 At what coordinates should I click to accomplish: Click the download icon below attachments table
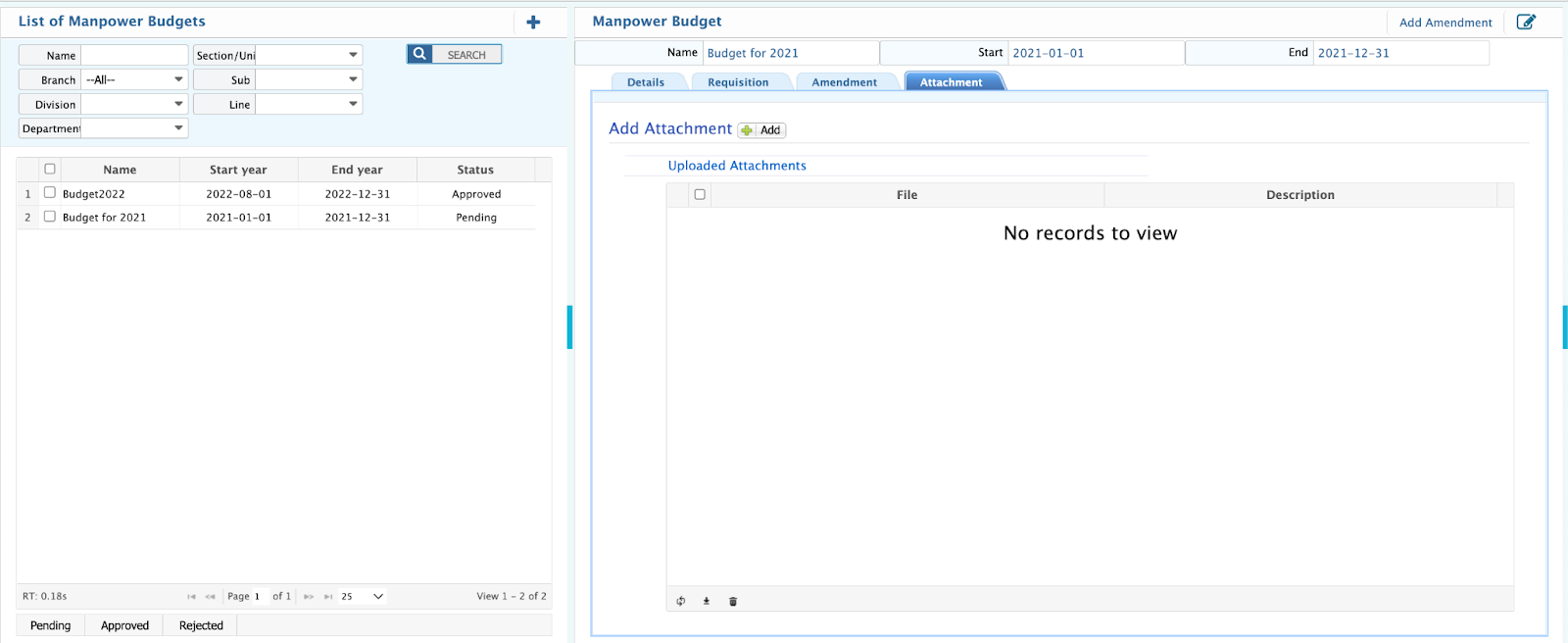706,601
